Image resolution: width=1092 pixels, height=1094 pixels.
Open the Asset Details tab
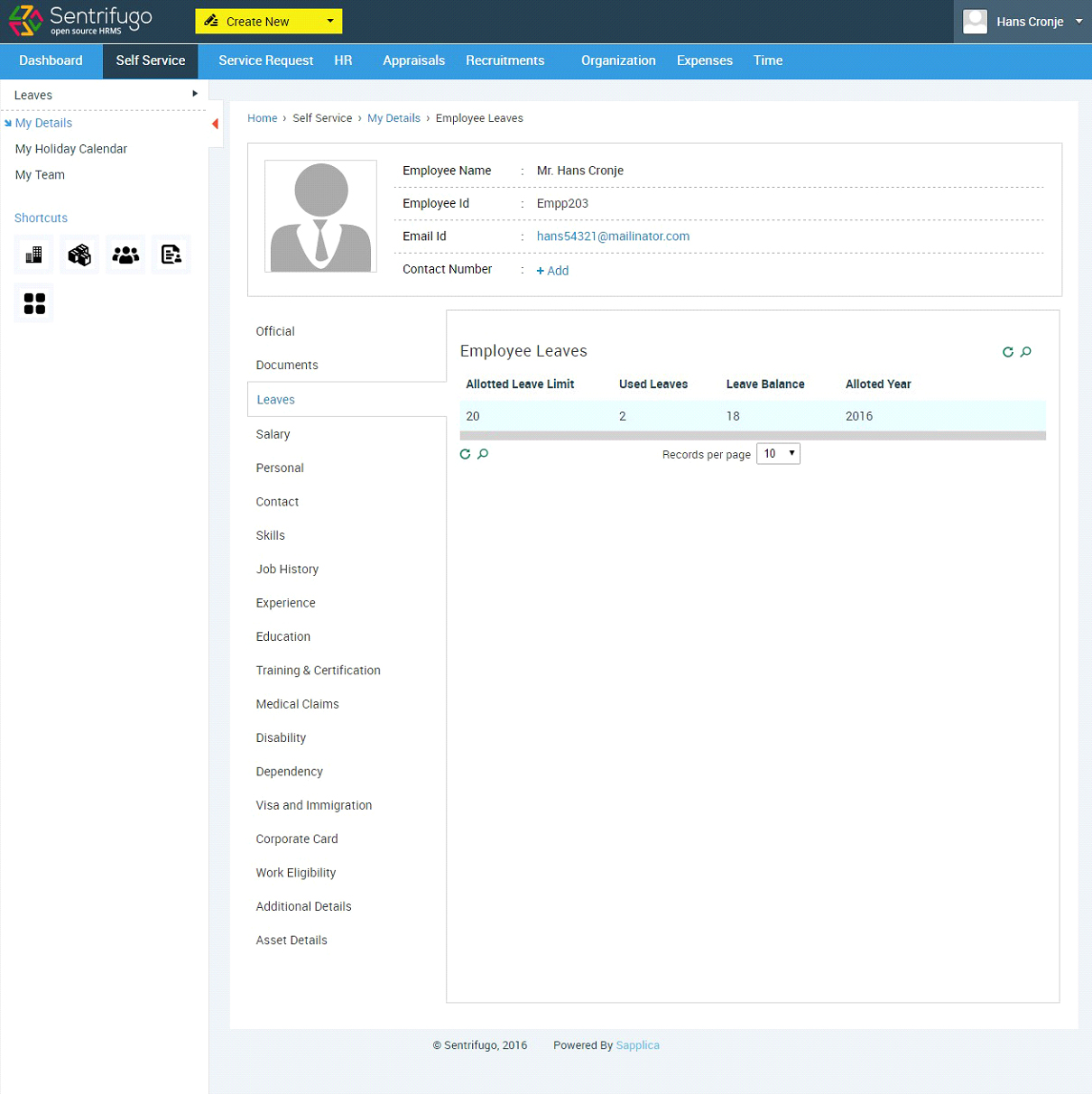[x=291, y=940]
